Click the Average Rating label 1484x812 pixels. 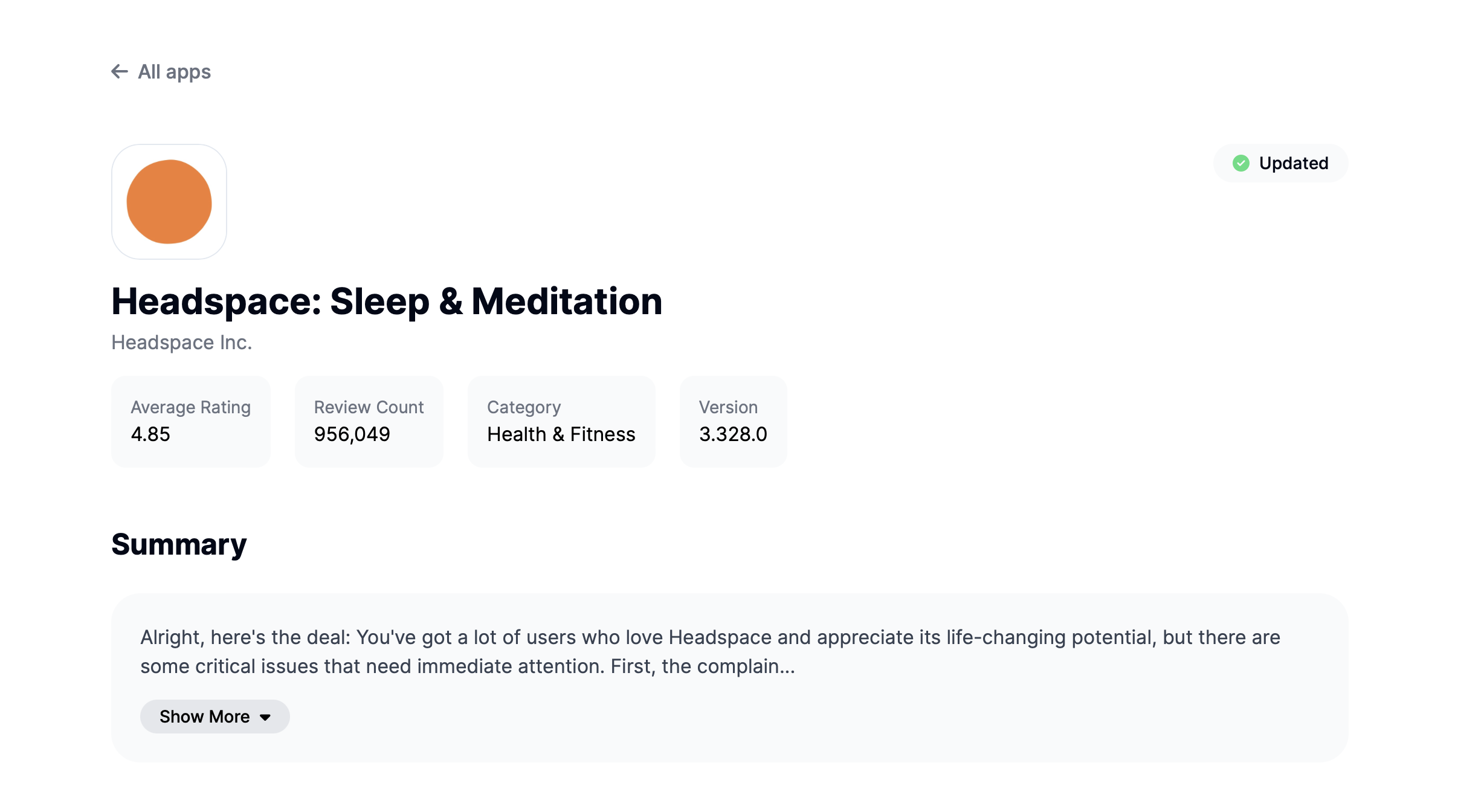tap(190, 407)
